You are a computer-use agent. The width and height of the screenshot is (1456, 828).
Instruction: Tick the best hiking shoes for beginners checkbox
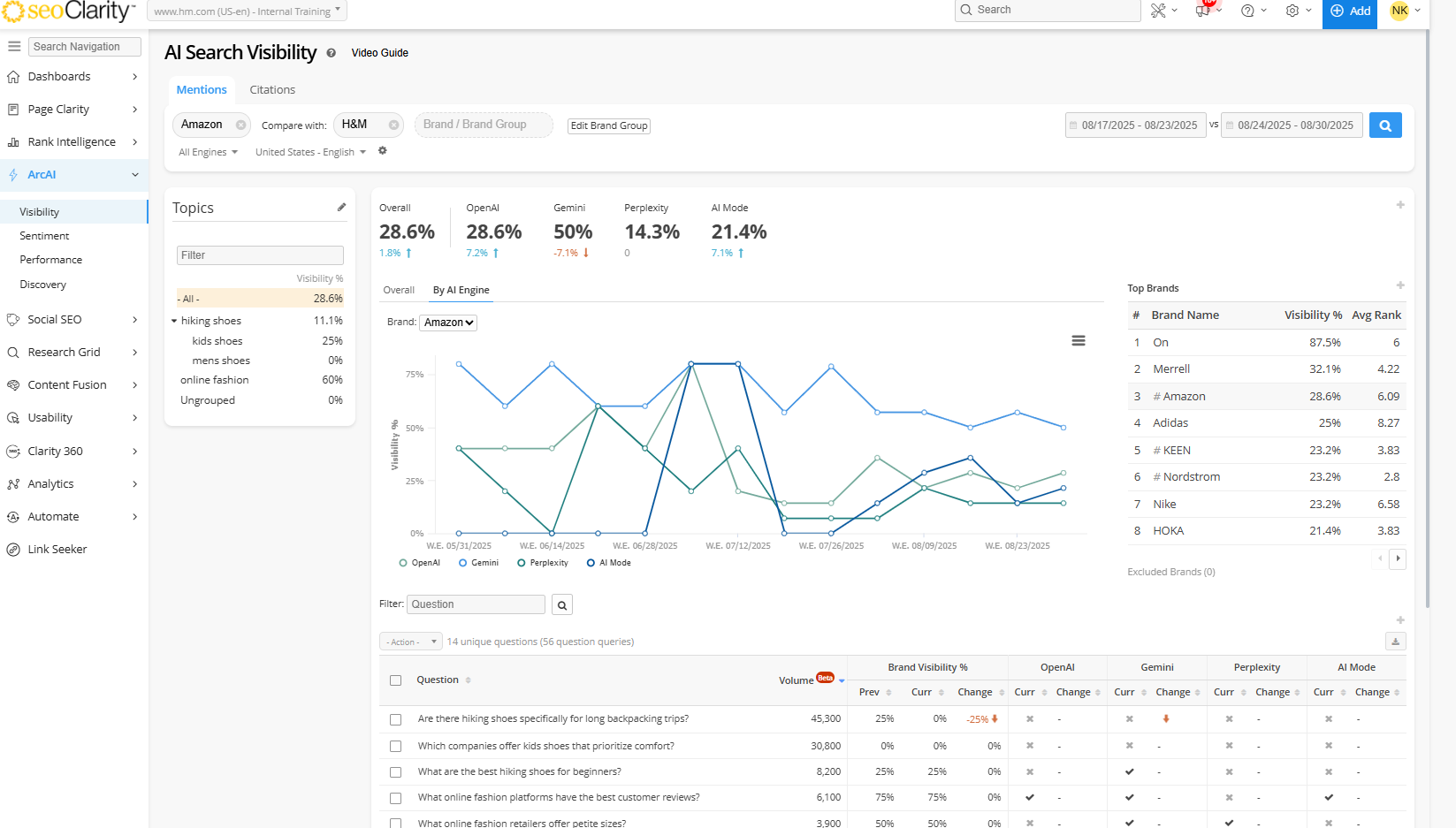[396, 772]
